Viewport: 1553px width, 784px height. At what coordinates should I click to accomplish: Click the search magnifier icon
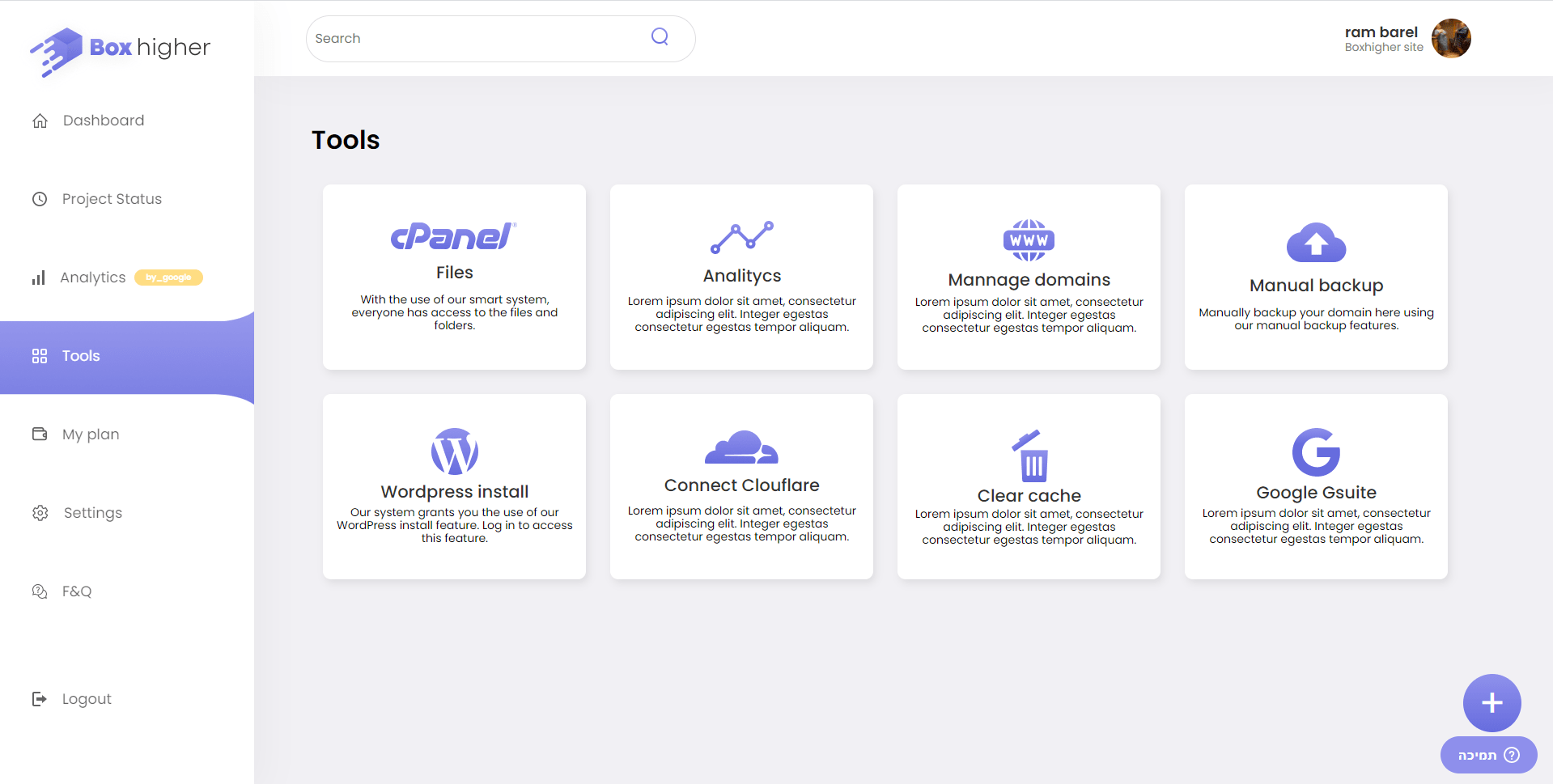point(660,36)
